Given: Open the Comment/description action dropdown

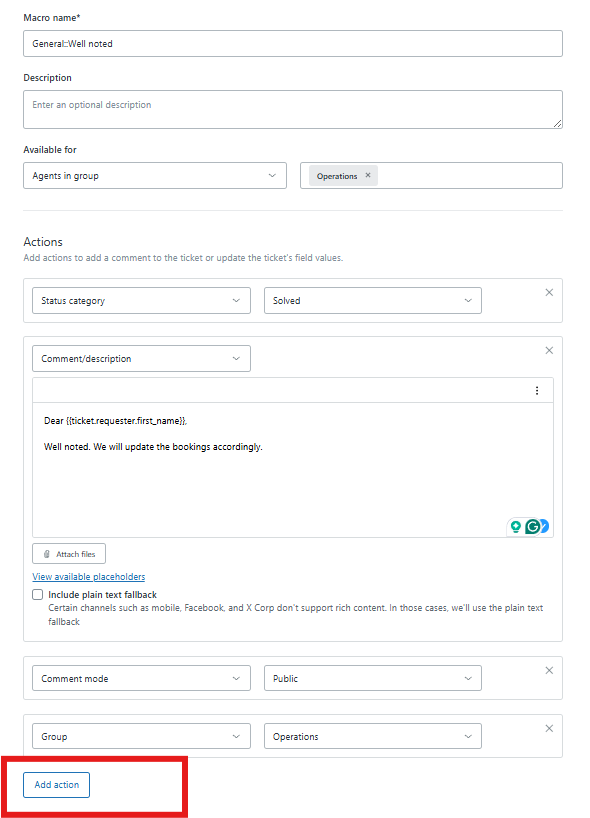Looking at the screenshot, I should click(141, 358).
